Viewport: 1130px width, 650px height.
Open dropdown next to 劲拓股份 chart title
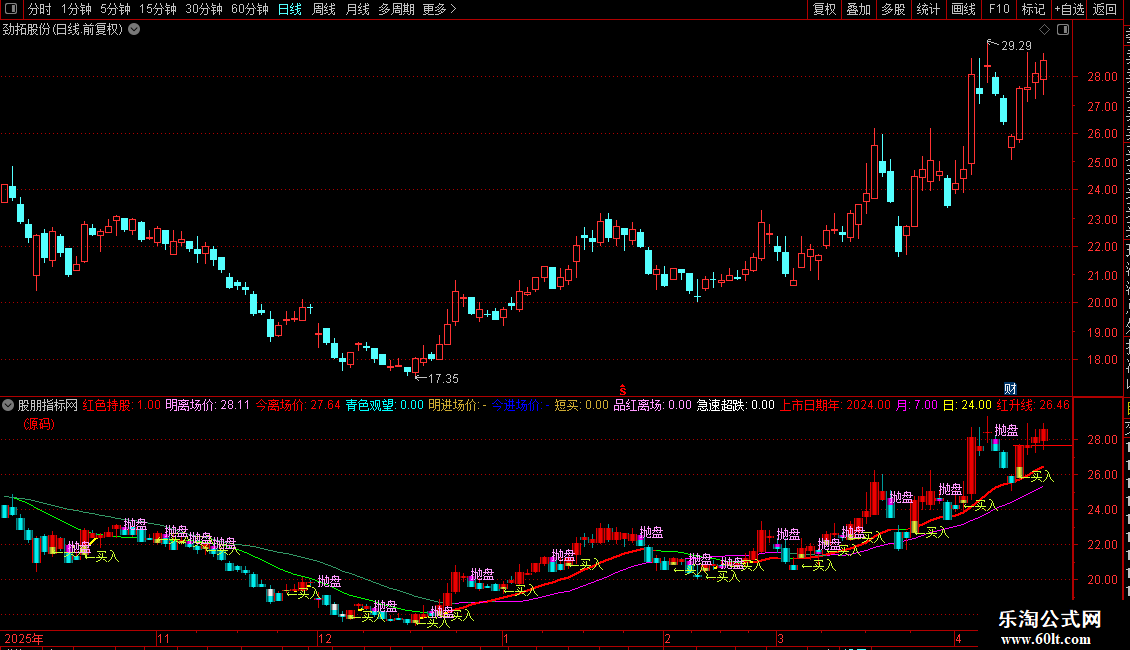[134, 30]
